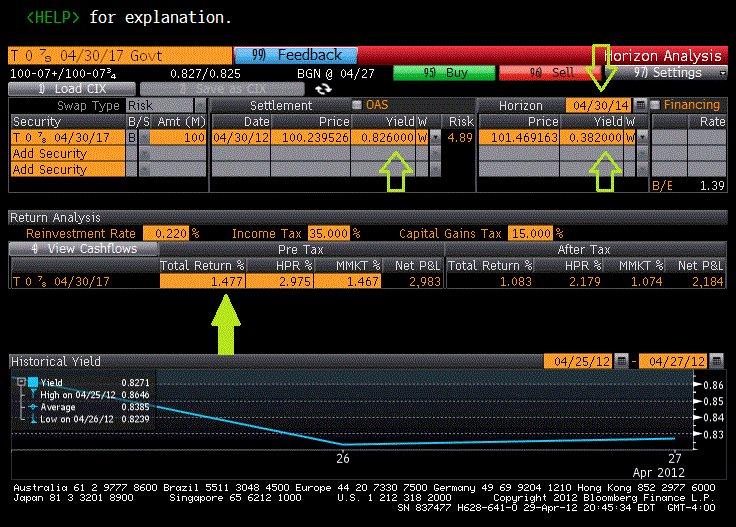Open the Feedback tab

tap(295, 56)
